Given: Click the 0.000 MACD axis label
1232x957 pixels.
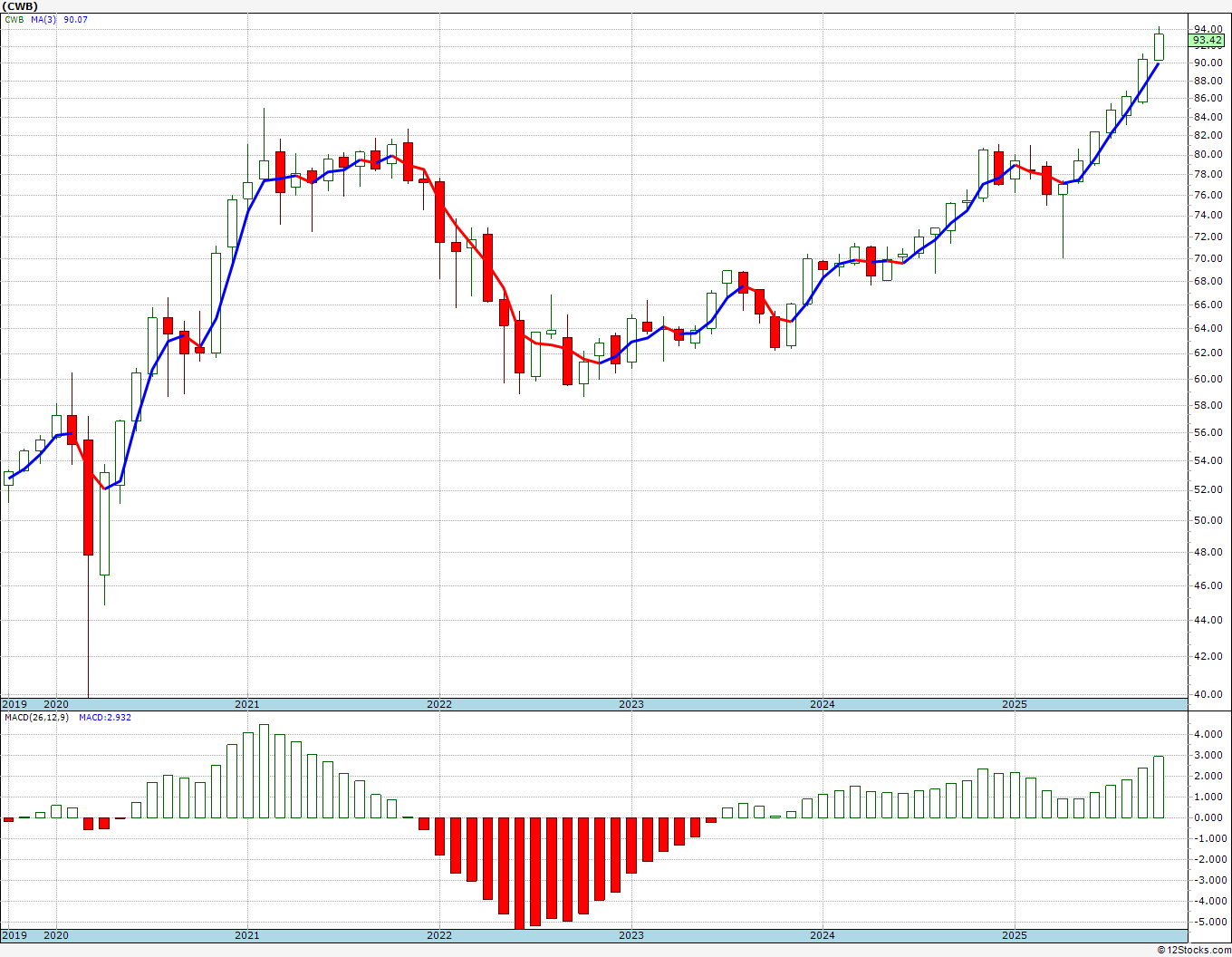Looking at the screenshot, I should coord(1208,817).
